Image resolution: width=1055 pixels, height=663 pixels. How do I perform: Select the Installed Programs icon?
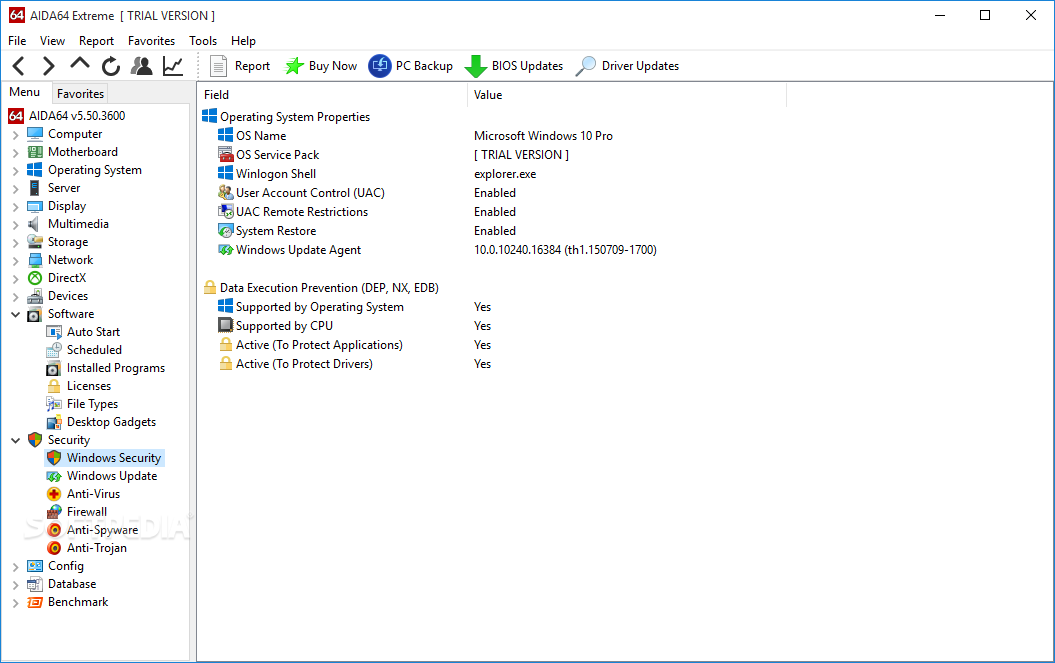[54, 368]
